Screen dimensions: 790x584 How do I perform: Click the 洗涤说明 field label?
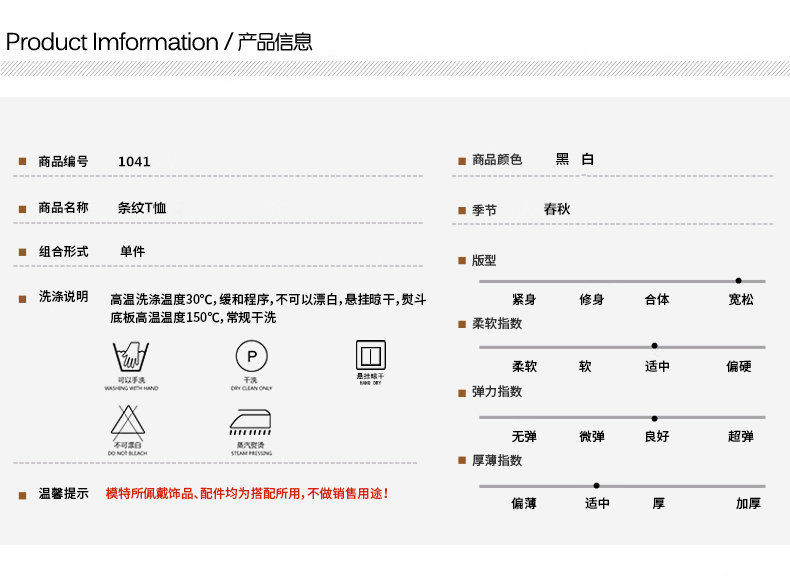coord(63,296)
